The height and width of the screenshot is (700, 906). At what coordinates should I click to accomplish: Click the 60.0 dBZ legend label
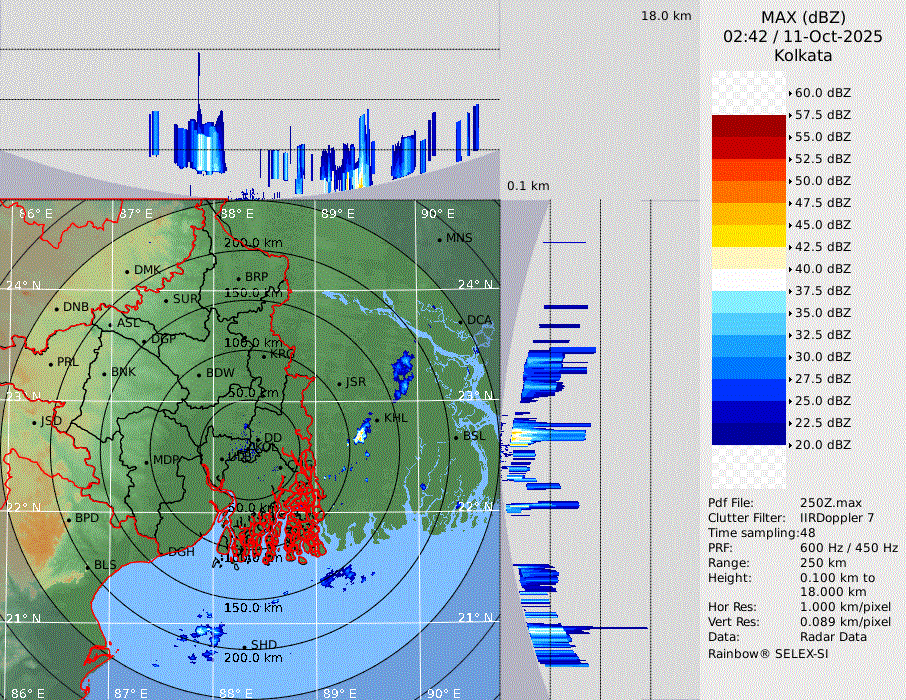822,93
